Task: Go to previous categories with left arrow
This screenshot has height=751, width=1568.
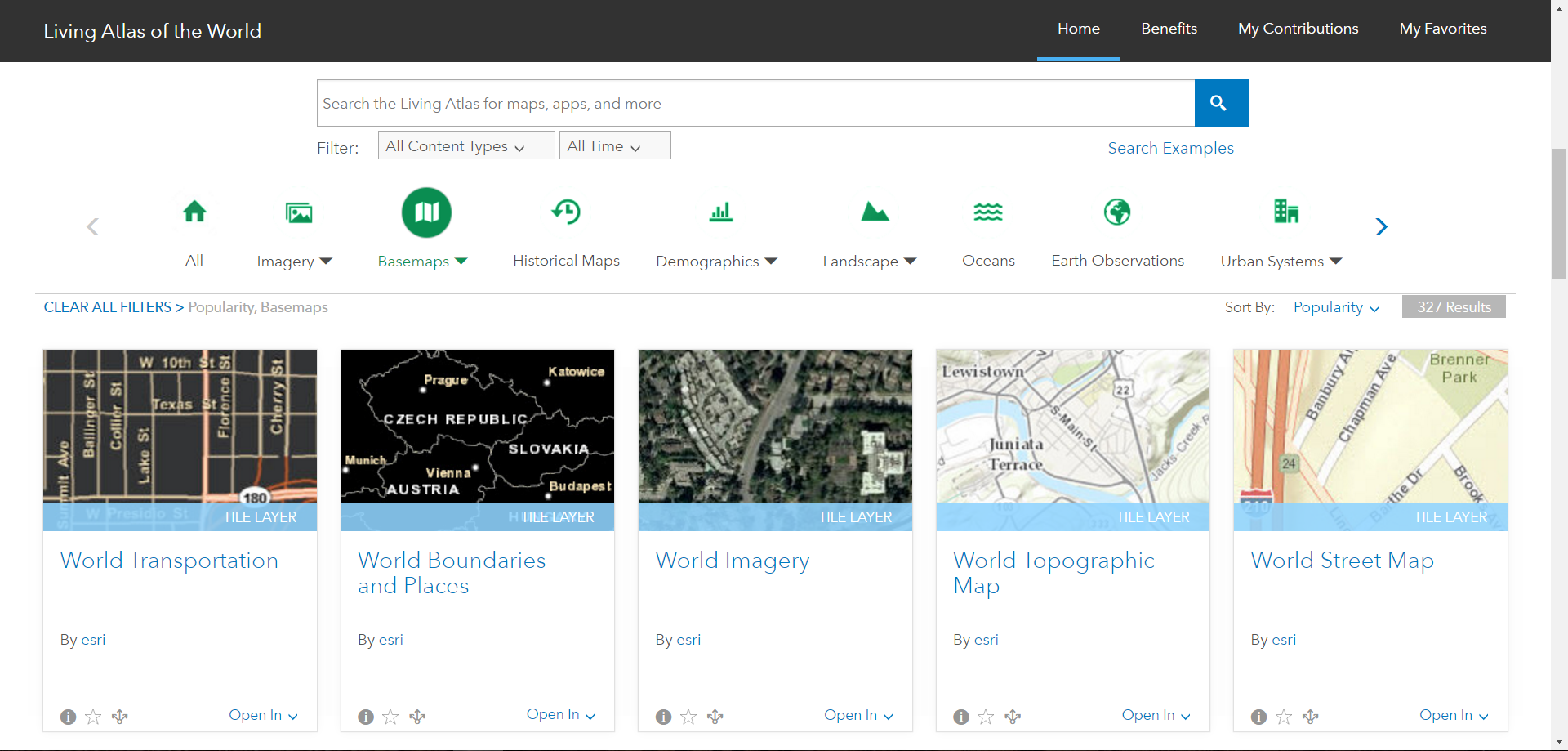Action: pyautogui.click(x=92, y=226)
